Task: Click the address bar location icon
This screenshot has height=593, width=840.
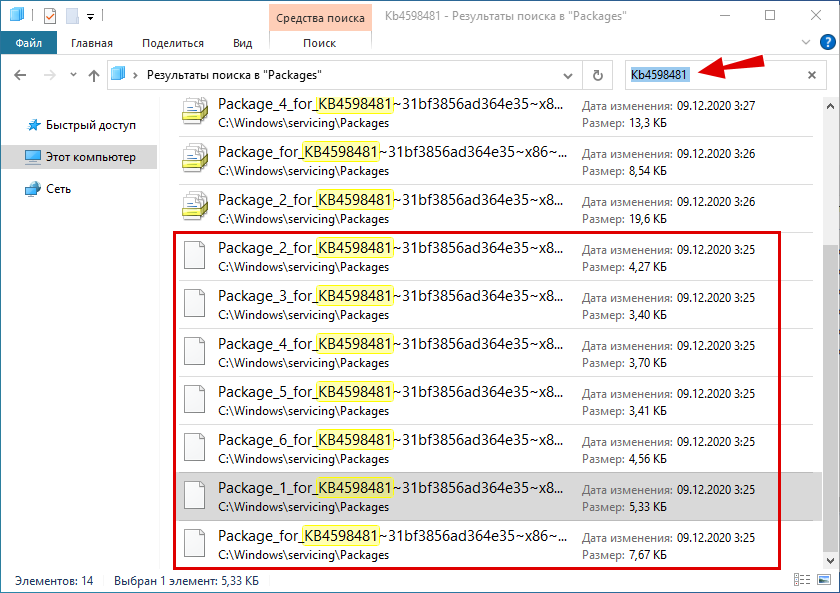Action: pyautogui.click(x=118, y=74)
